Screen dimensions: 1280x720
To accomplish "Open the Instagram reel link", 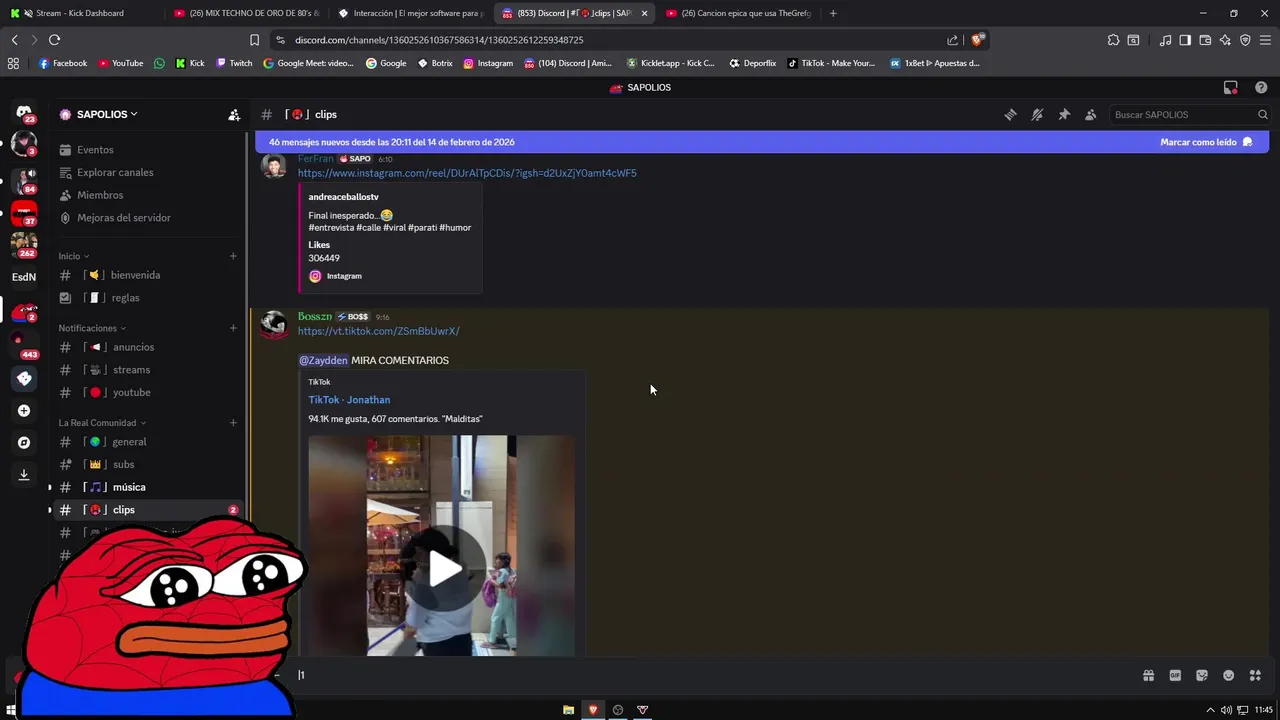I will (467, 173).
